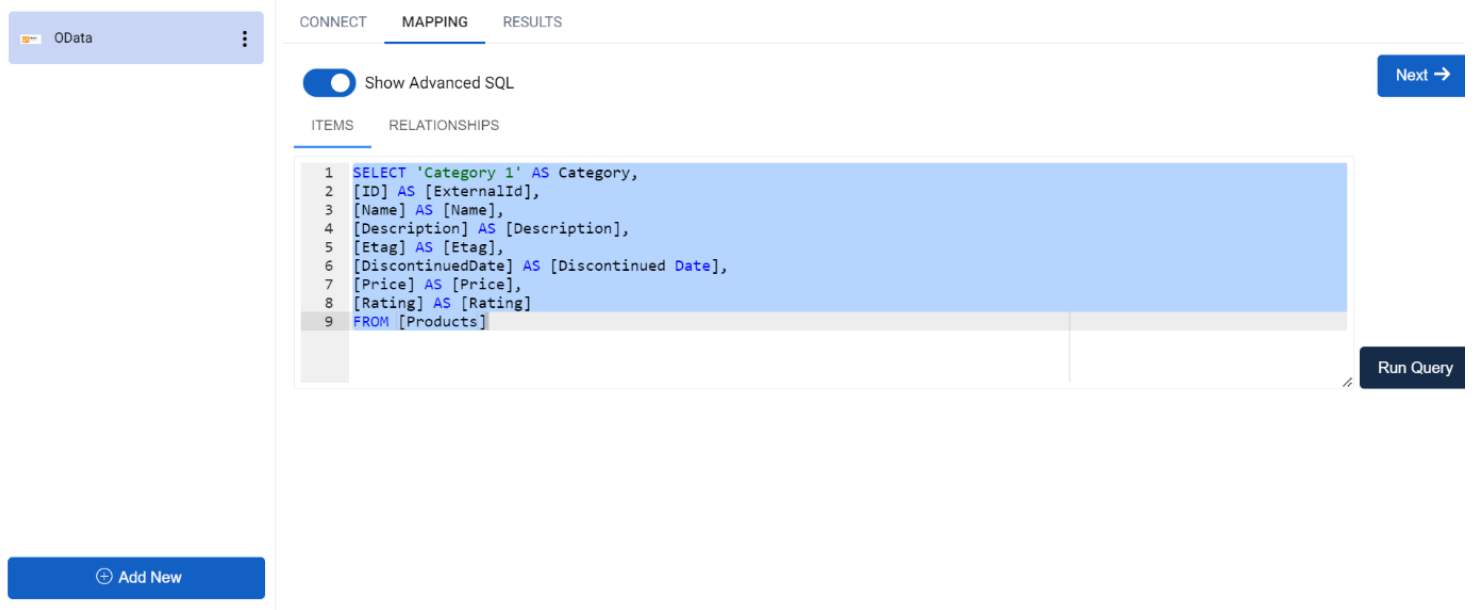Screen dimensions: 1478x610
Task: Disable the Show Advanced SQL toggle
Action: click(329, 83)
